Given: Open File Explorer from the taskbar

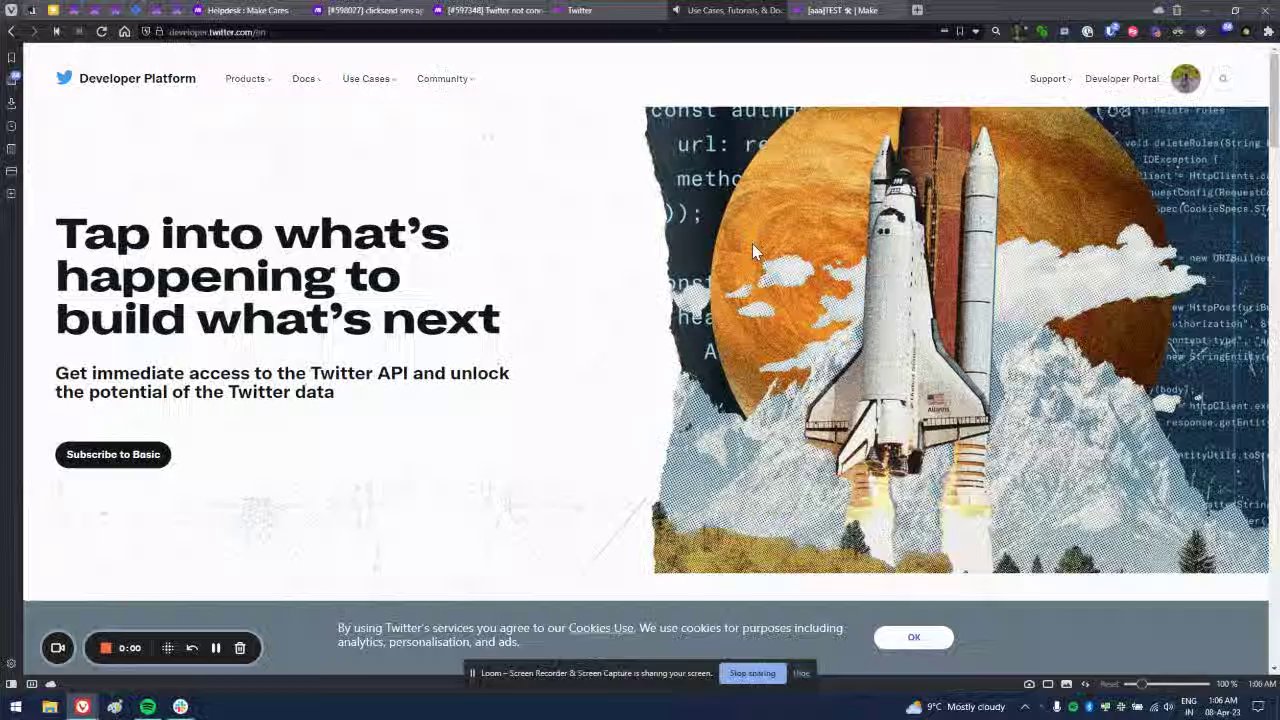Looking at the screenshot, I should click(x=49, y=707).
